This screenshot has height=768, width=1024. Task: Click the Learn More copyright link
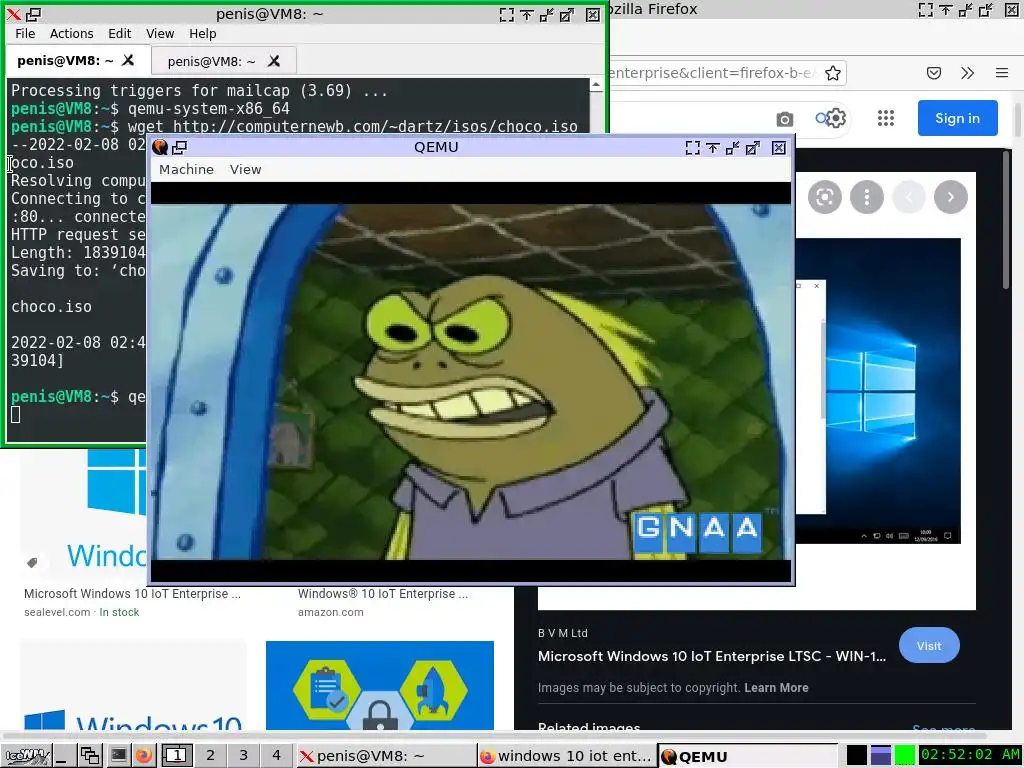[776, 688]
